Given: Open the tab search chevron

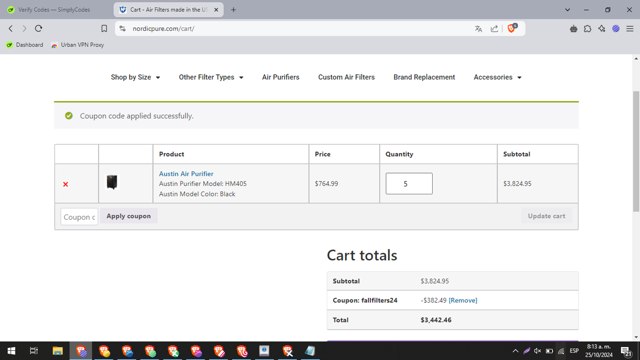Looking at the screenshot, I should pyautogui.click(x=567, y=9).
